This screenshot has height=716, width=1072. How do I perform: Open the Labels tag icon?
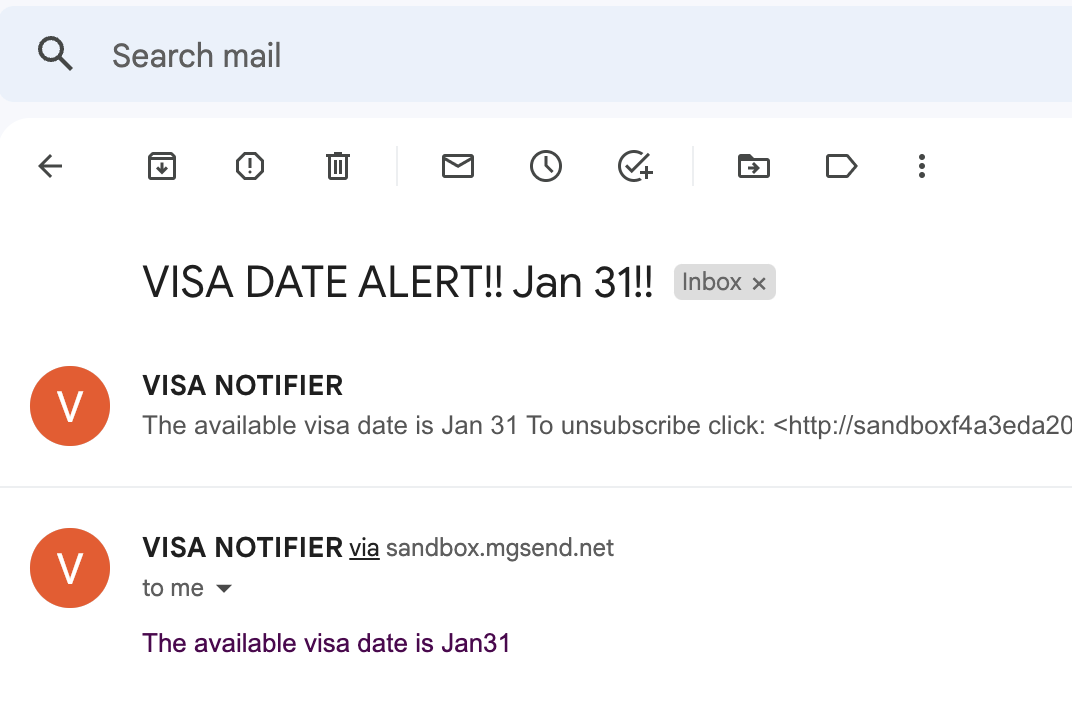point(841,166)
